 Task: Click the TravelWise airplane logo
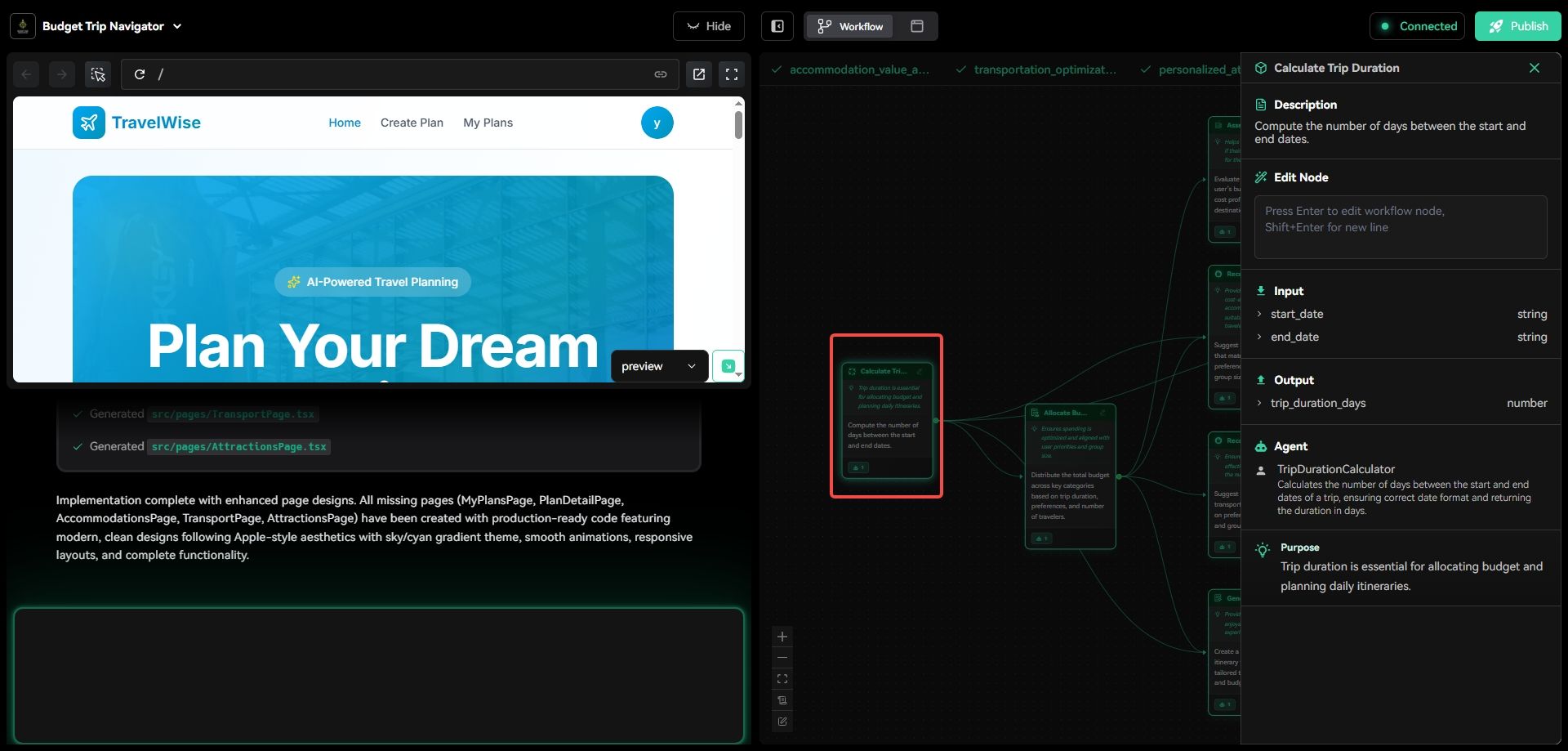[89, 123]
